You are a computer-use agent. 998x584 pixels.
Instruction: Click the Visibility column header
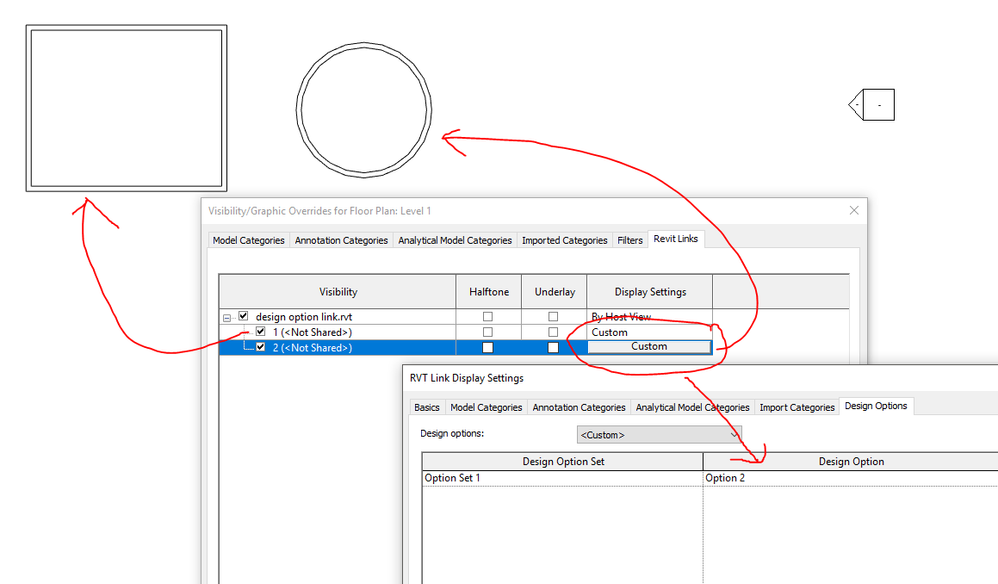click(338, 292)
